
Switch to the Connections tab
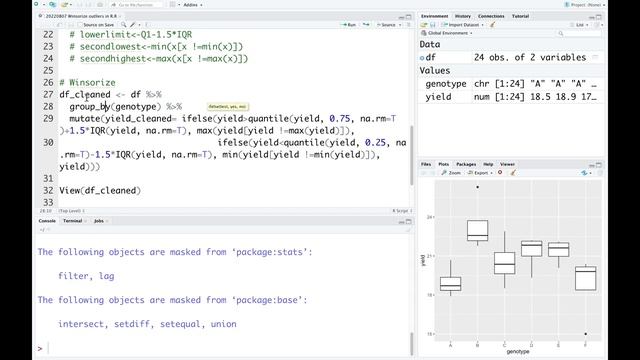491,16
